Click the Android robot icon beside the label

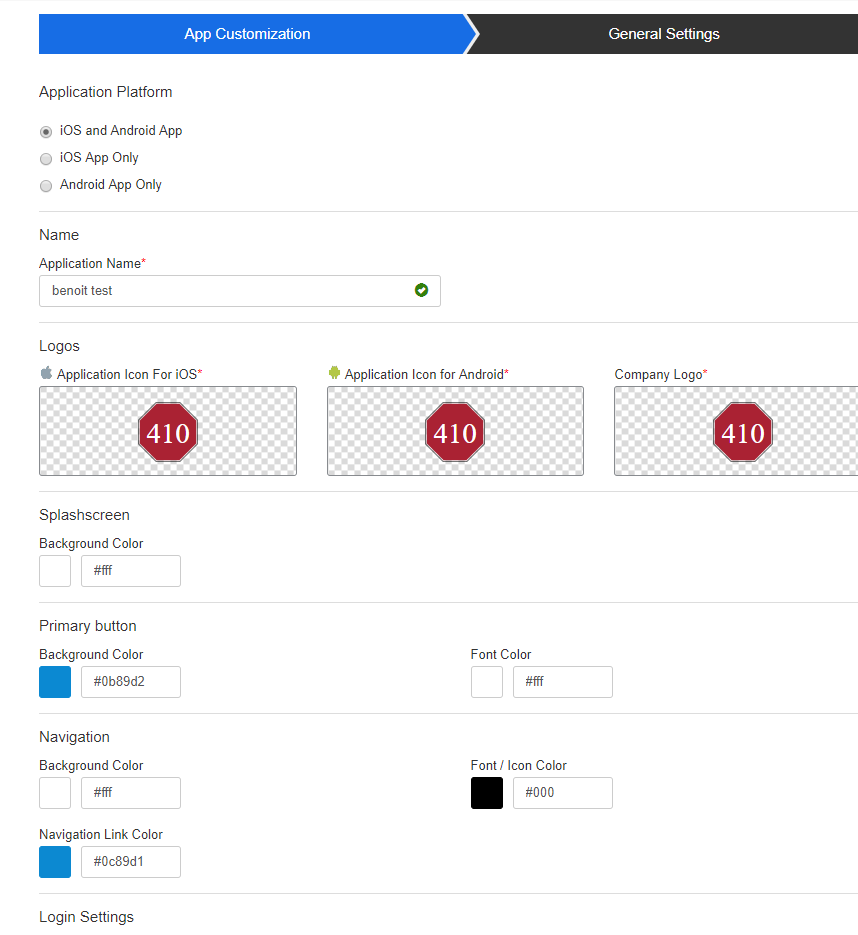[x=334, y=373]
